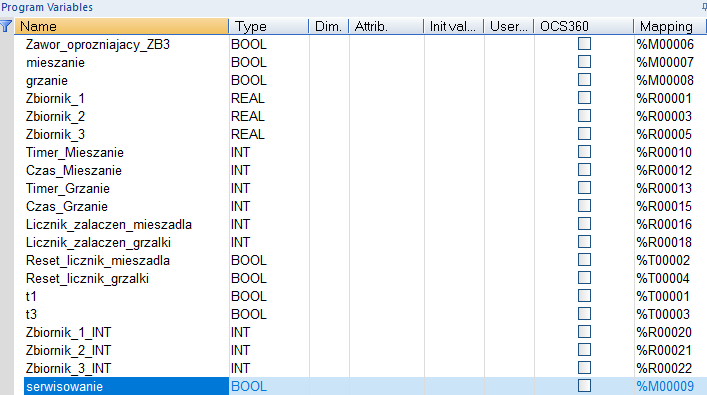Select the Zawor_oprozniajacy_ZB3 variable name
Screen dimensions: 707x395
[98, 45]
